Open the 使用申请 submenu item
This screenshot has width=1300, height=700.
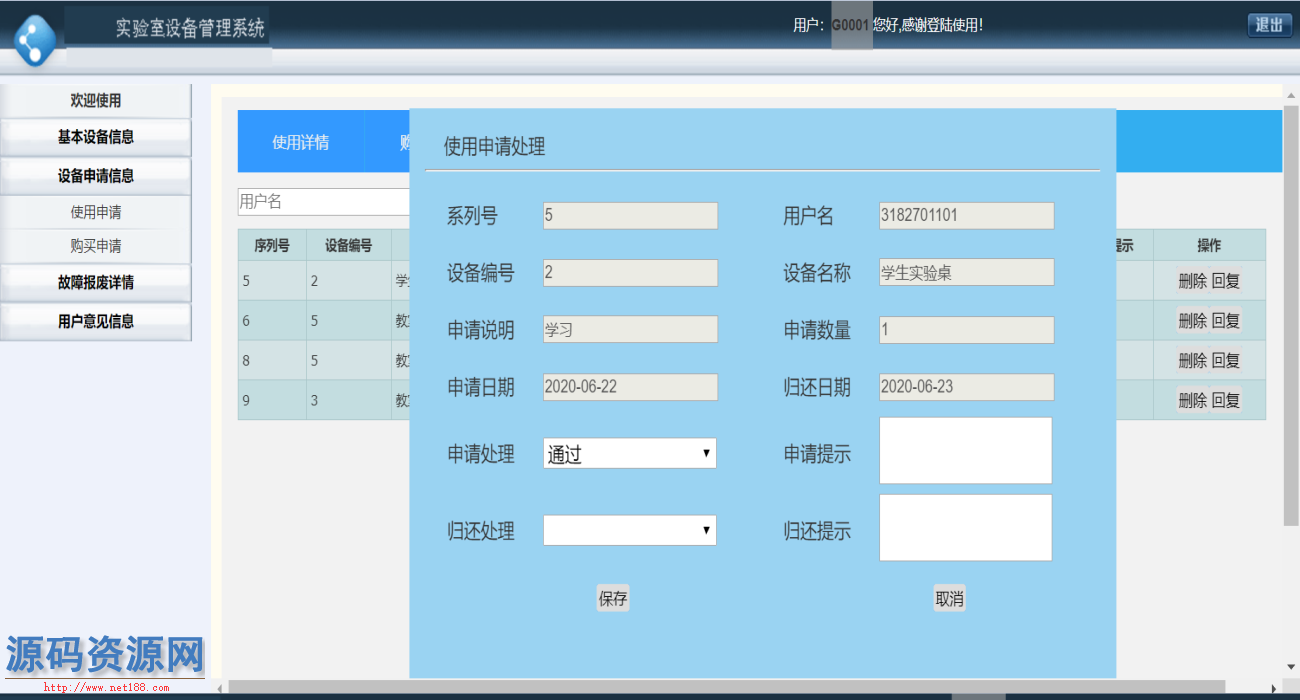95,212
